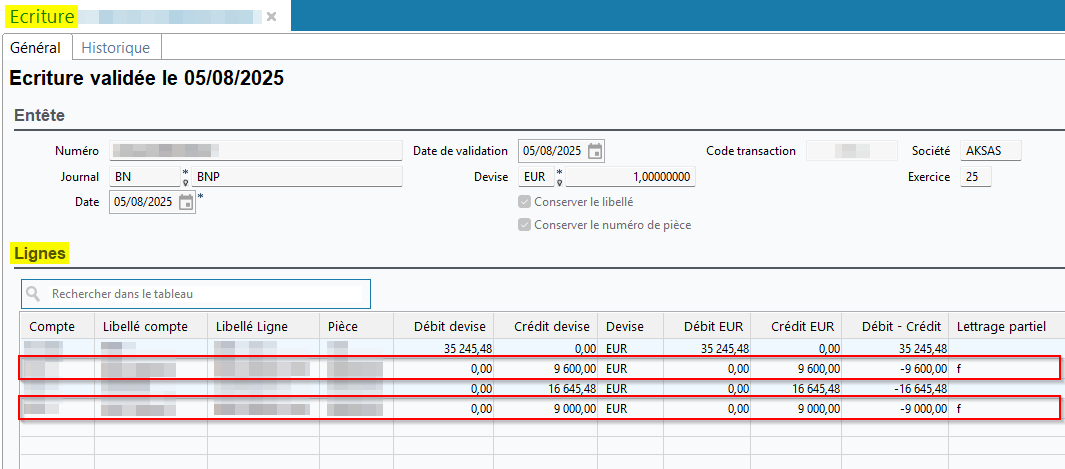Image resolution: width=1065 pixels, height=469 pixels.
Task: Click the Société field showing AKSAS
Action: [990, 151]
